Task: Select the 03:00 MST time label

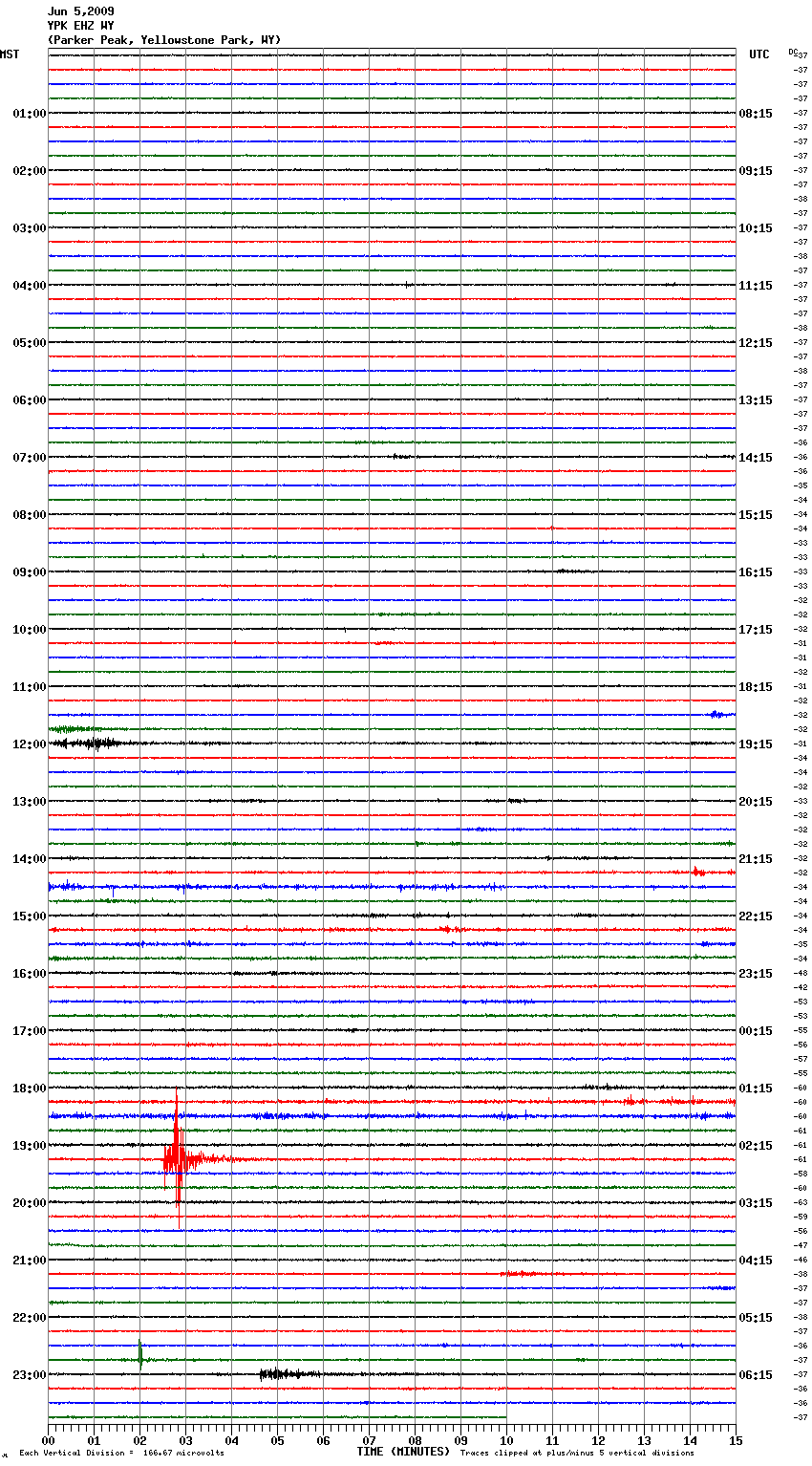Action: tap(30, 228)
